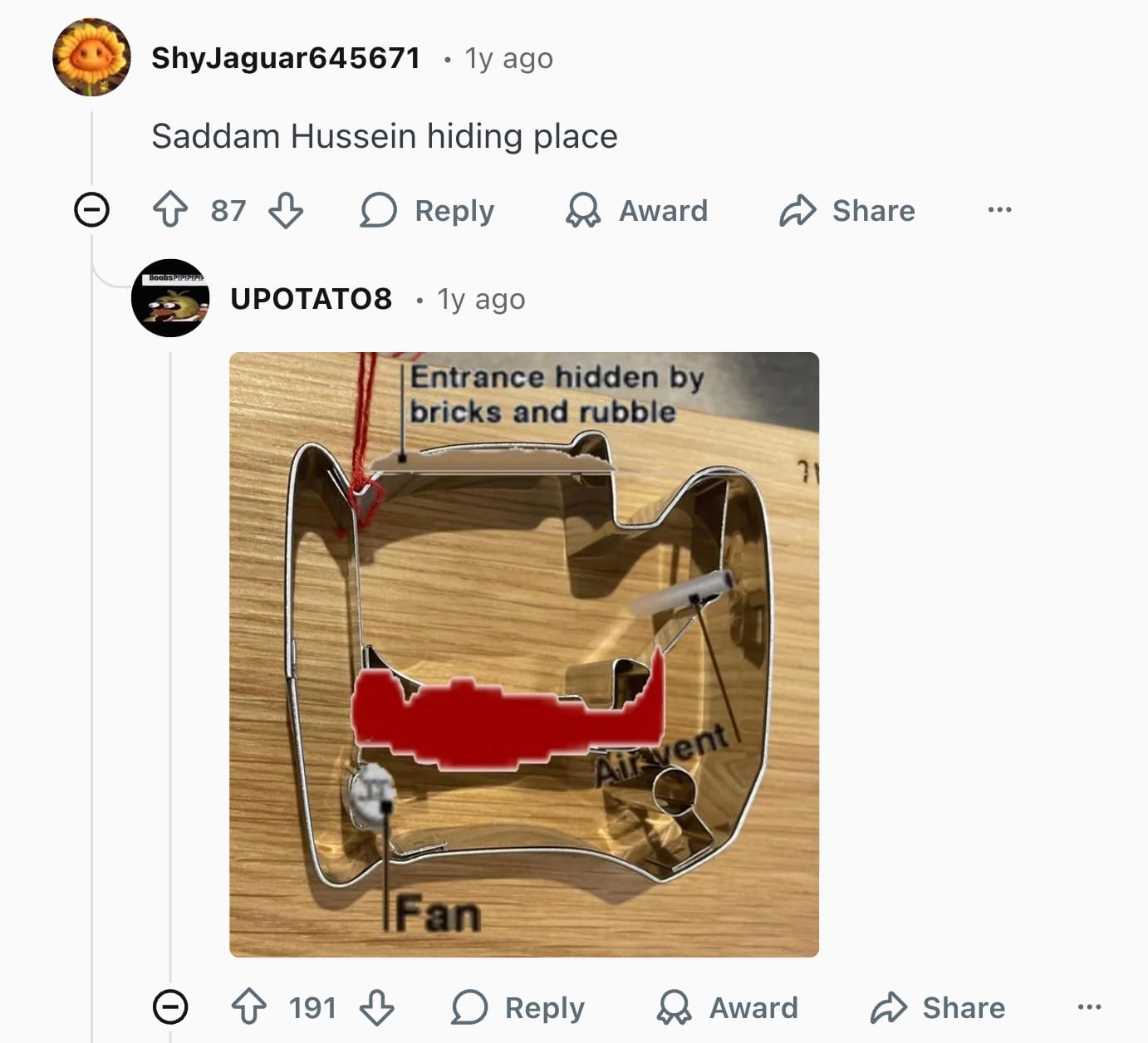The image size is (1148, 1043).
Task: Upvote ShyJaguar645671's comment
Action: coord(170,210)
